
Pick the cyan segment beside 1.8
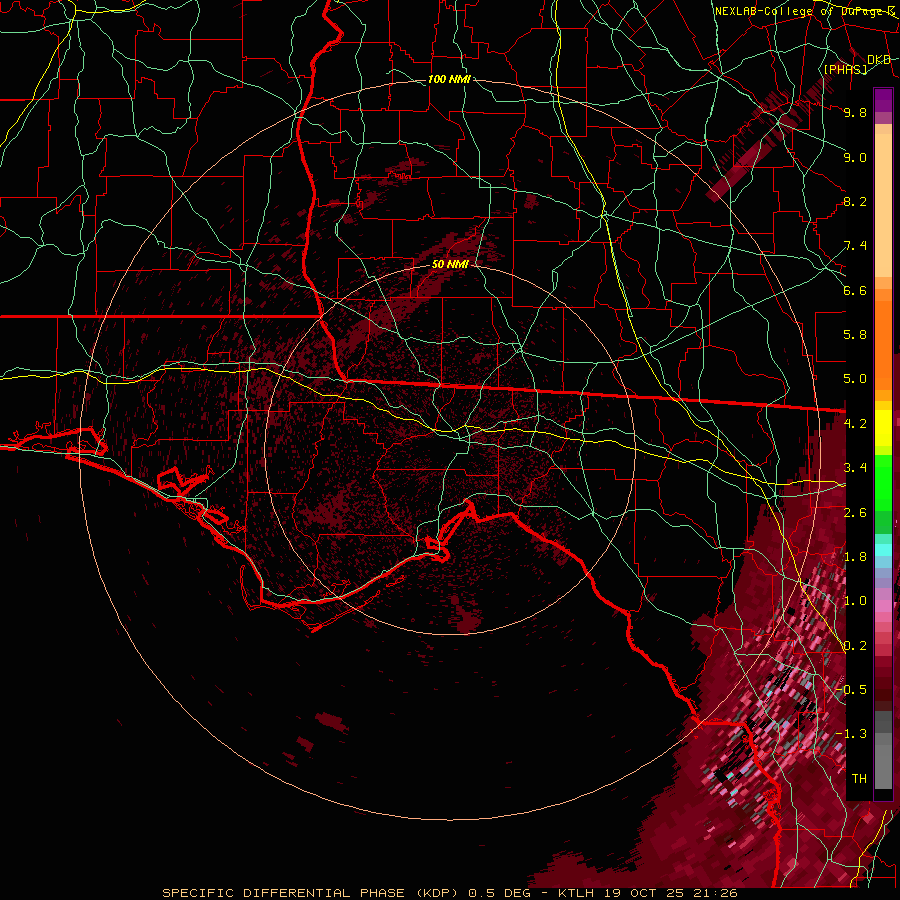[883, 550]
